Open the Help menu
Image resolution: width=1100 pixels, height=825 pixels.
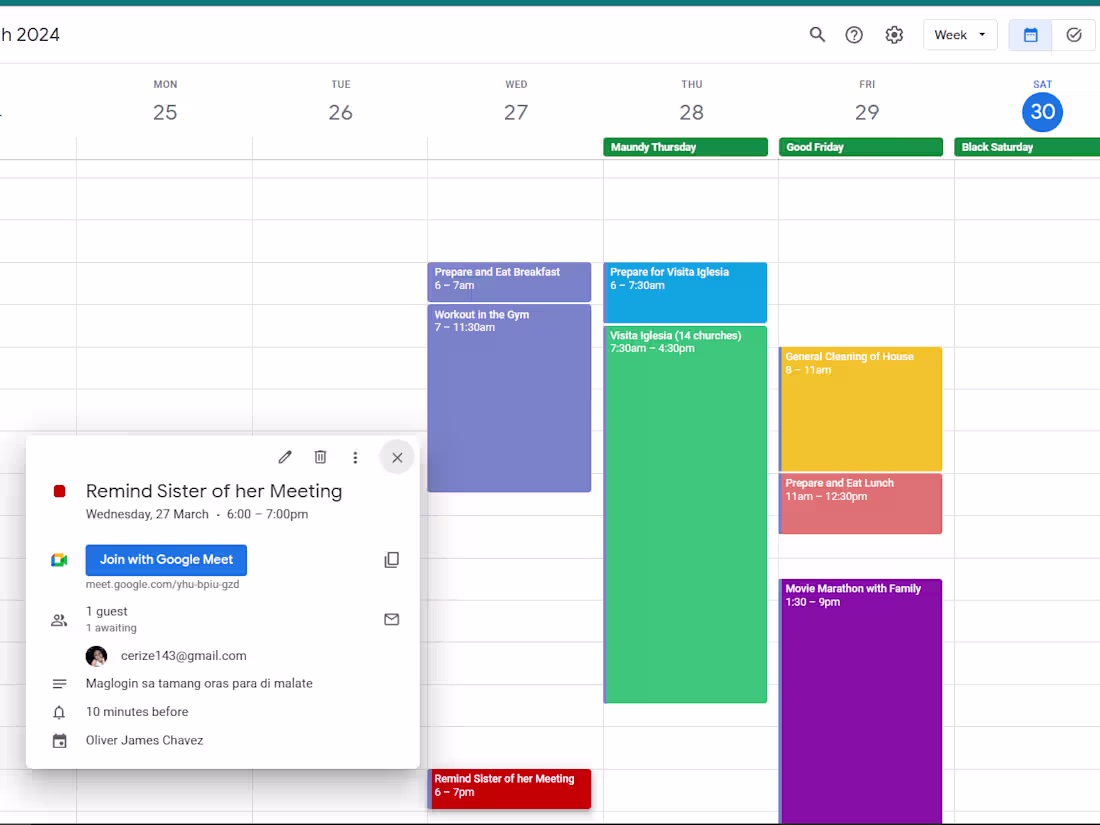click(x=854, y=34)
